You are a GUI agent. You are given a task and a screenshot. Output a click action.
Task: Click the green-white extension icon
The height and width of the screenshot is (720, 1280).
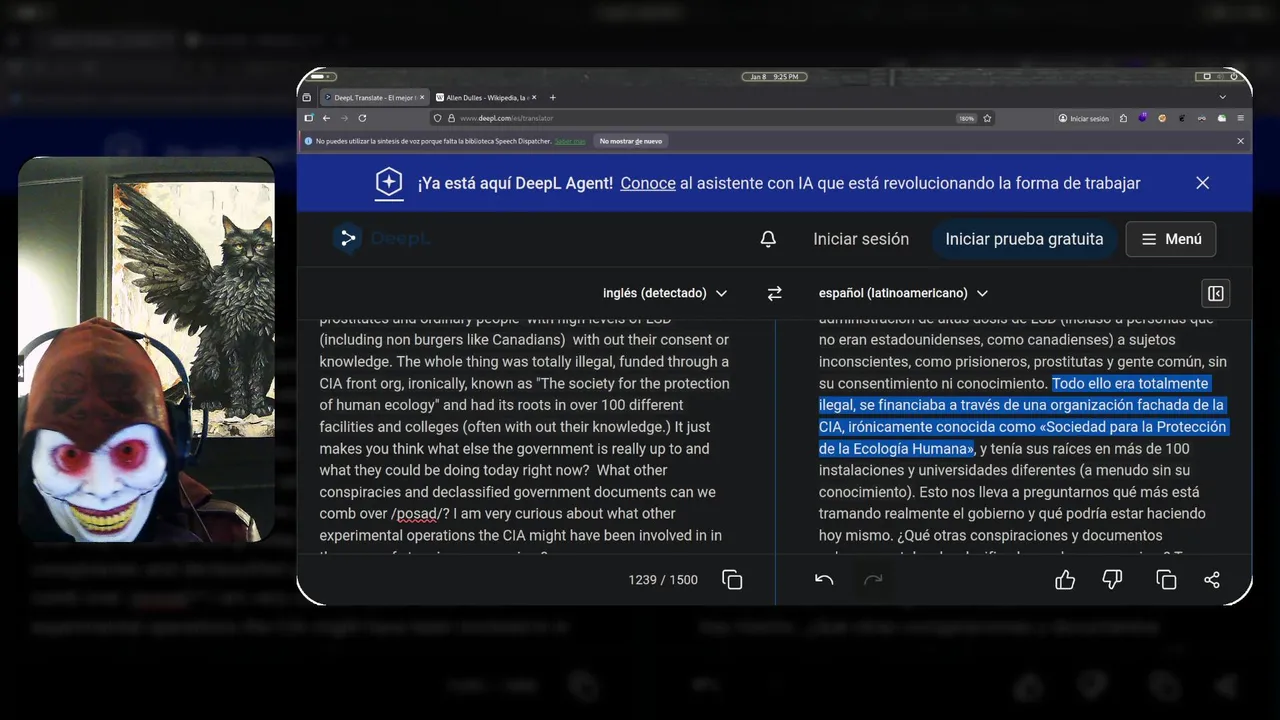coord(1222,118)
